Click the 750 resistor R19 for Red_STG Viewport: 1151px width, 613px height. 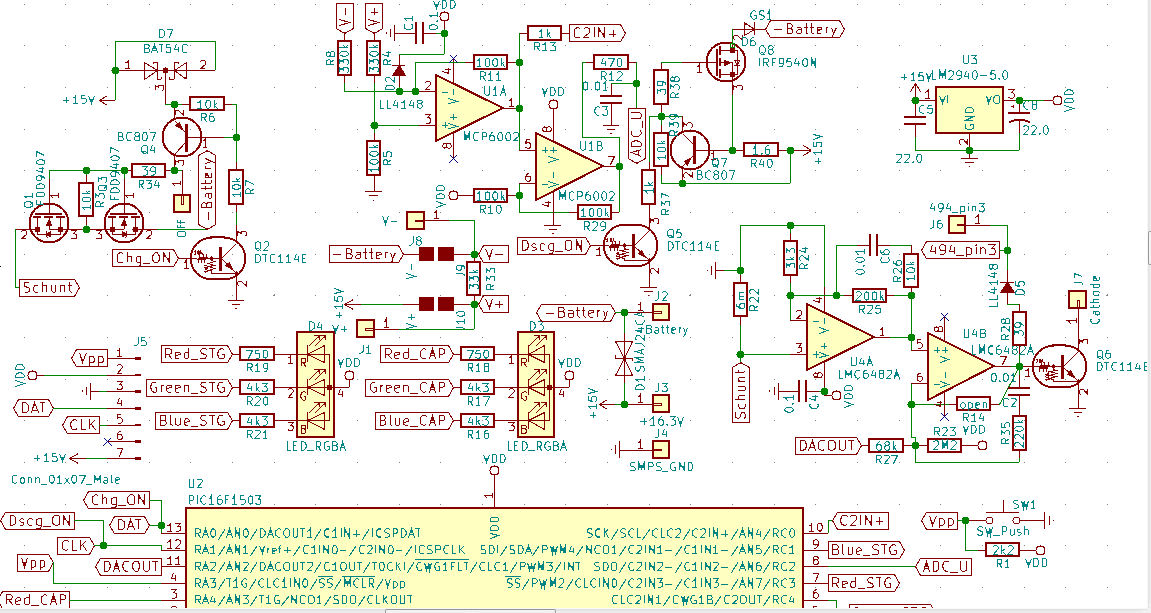(257, 355)
